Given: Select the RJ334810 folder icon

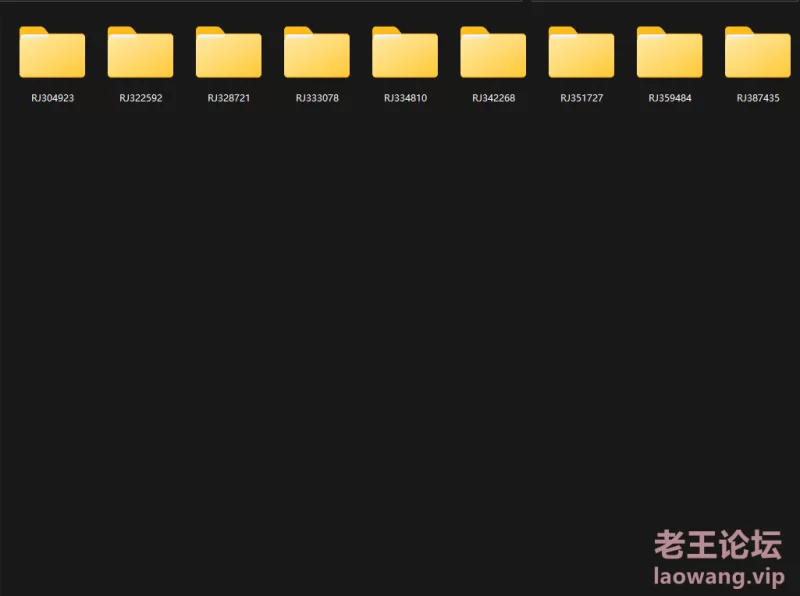Looking at the screenshot, I should click(x=405, y=52).
